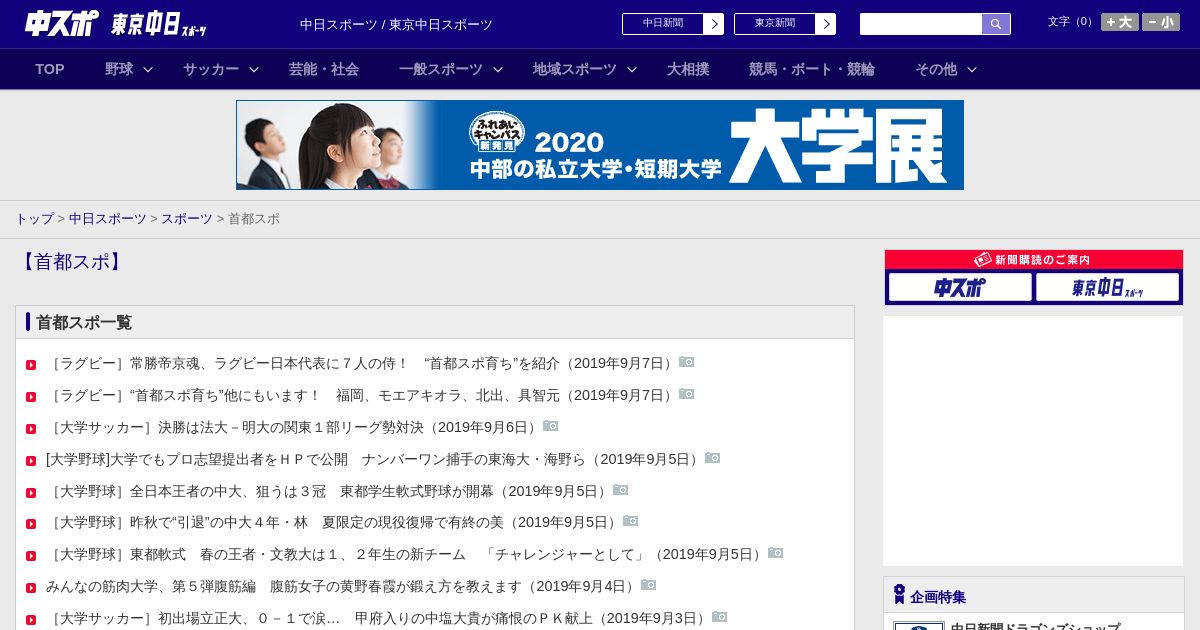This screenshot has height=630, width=1200.
Task: Go to TOP menu item
Action: (50, 69)
